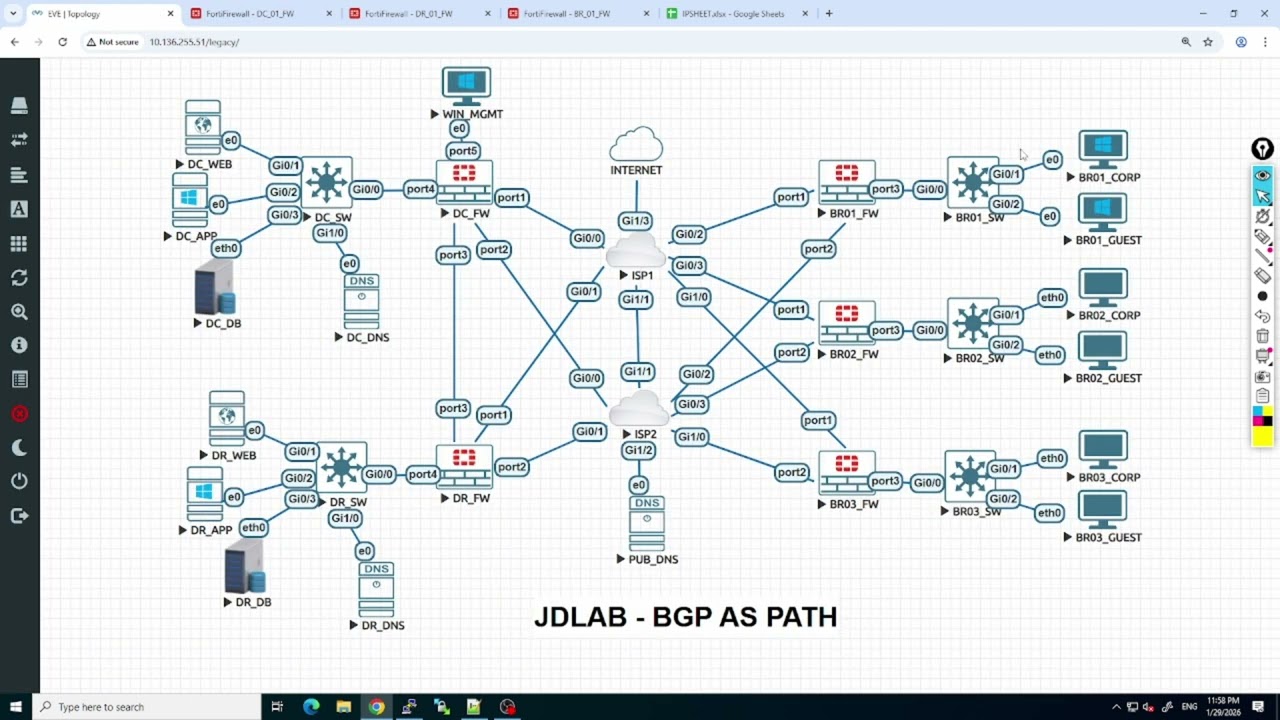
Task: Click the text object 'A' sidebar icon
Action: coord(19,209)
